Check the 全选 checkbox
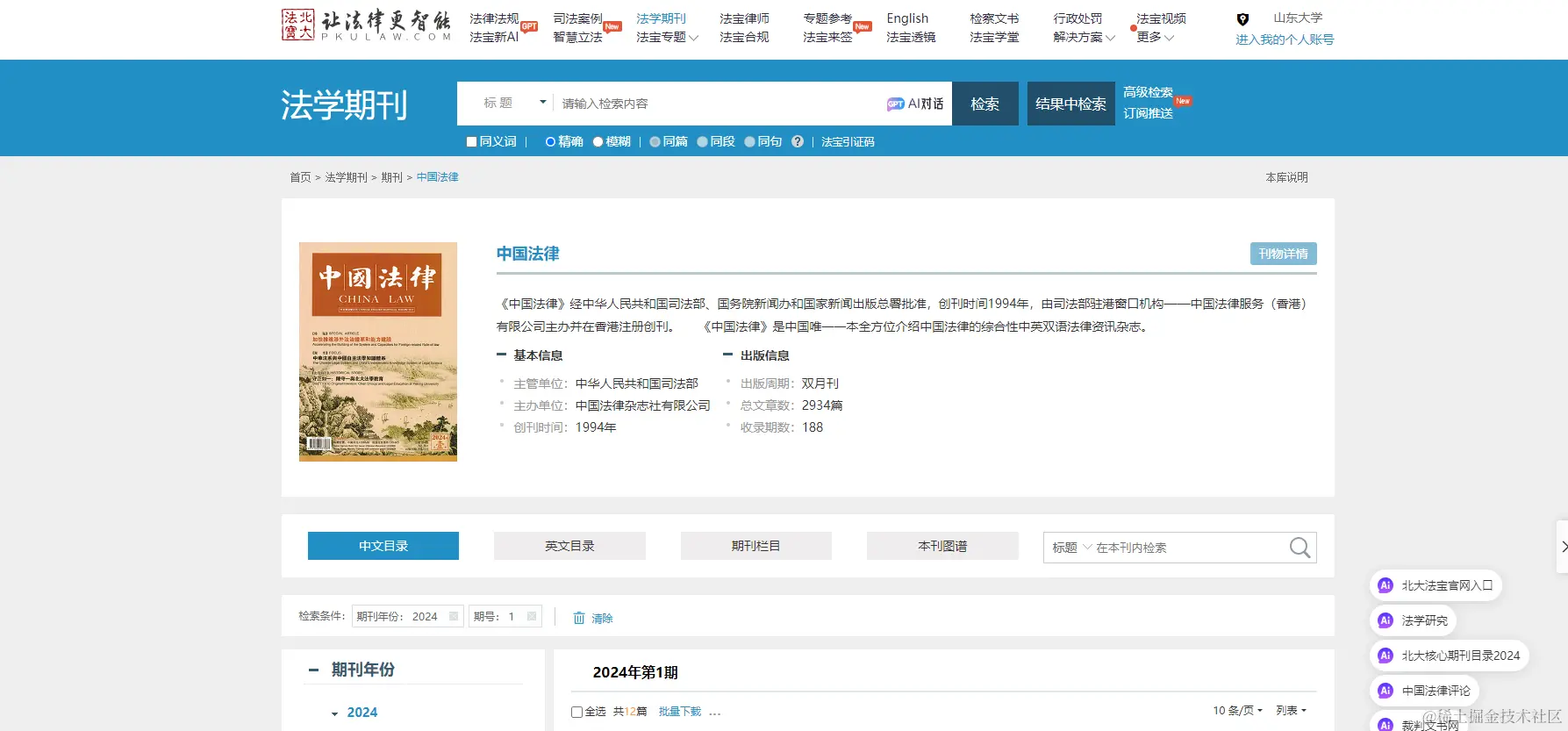1568x731 pixels. pos(576,712)
